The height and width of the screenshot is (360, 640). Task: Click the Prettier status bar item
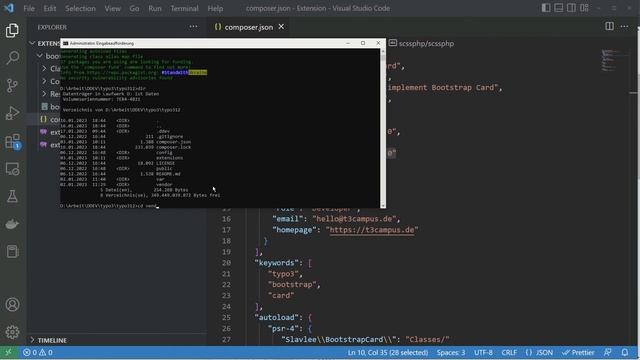point(578,352)
